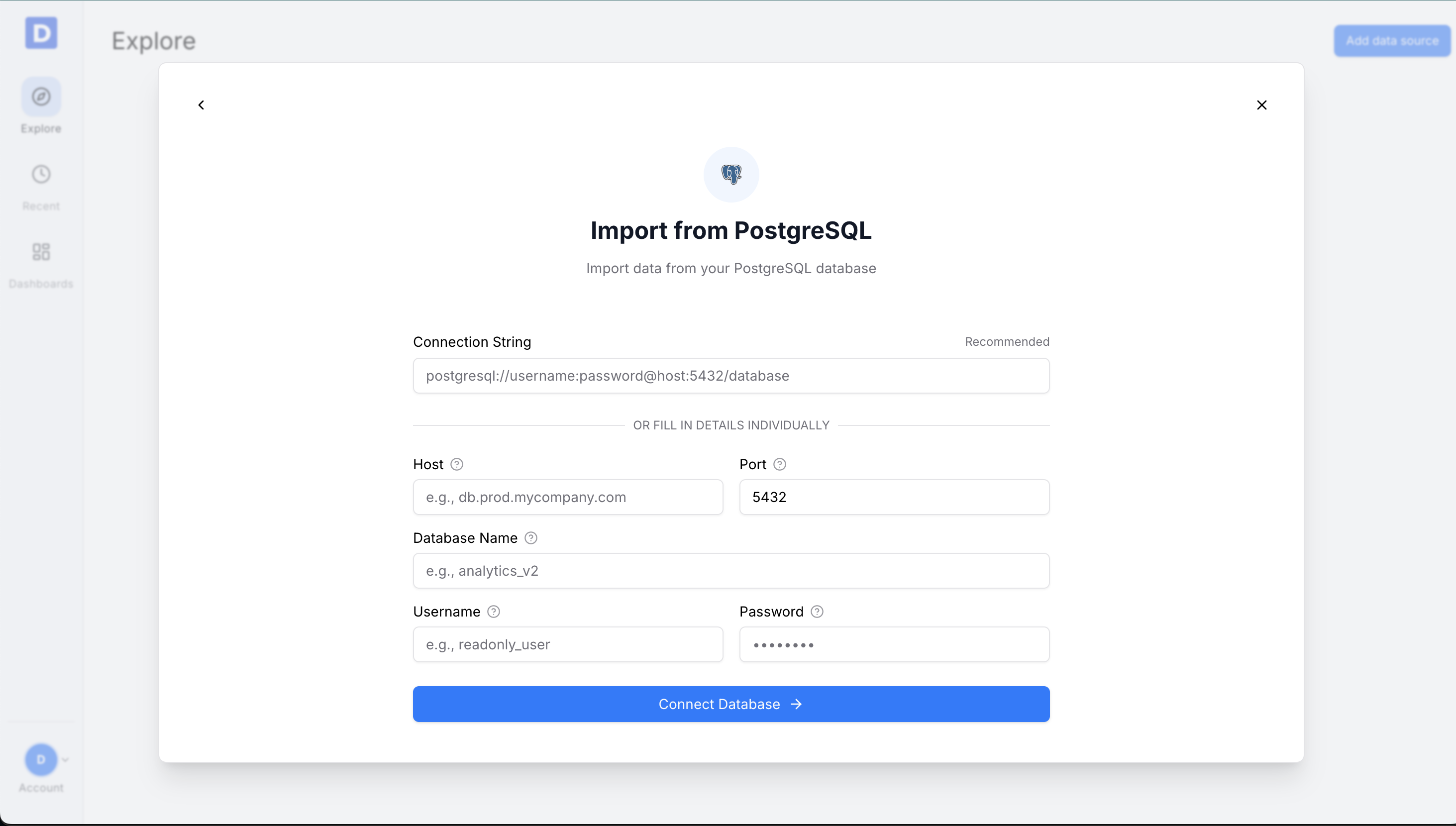1456x826 pixels.
Task: Focus the Host field
Action: click(568, 497)
